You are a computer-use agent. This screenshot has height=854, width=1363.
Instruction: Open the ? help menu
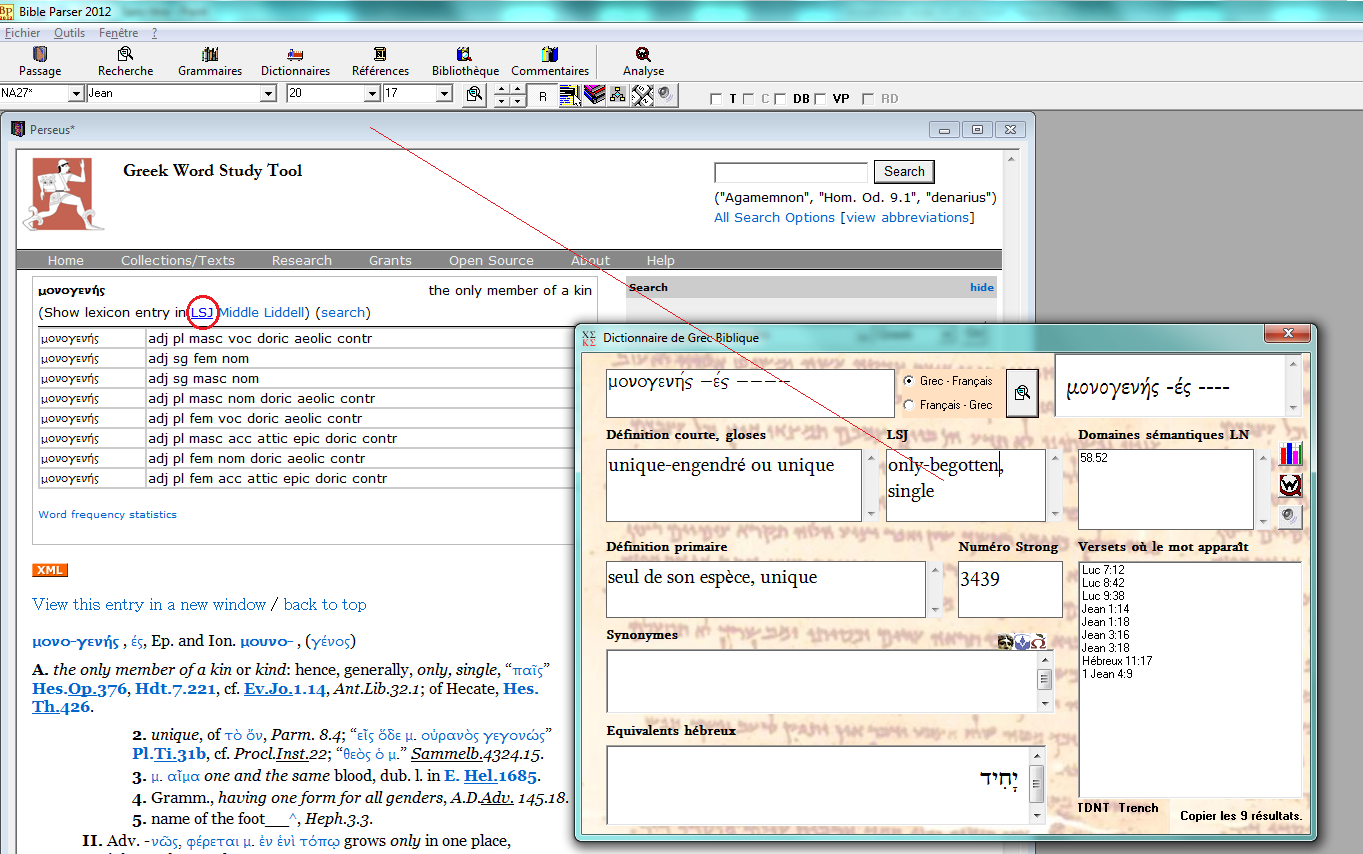coord(154,33)
